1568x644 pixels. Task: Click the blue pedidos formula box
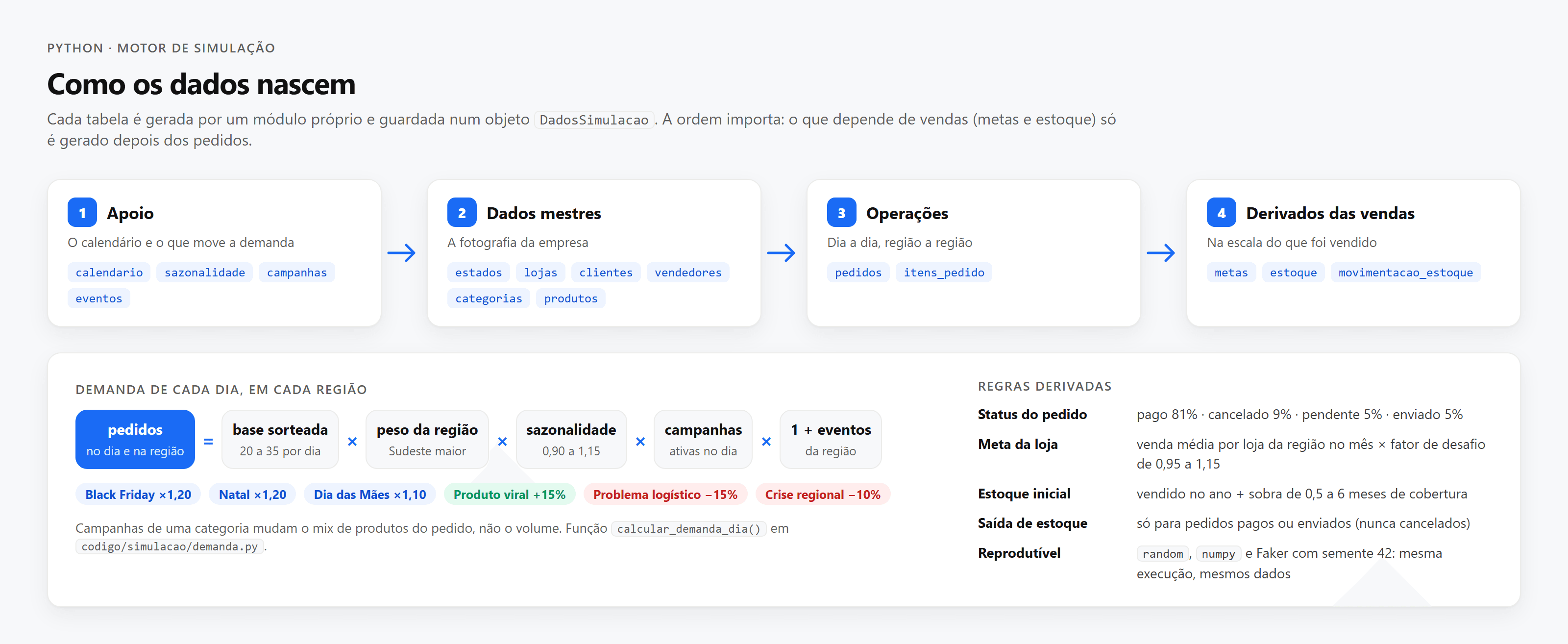coord(135,439)
